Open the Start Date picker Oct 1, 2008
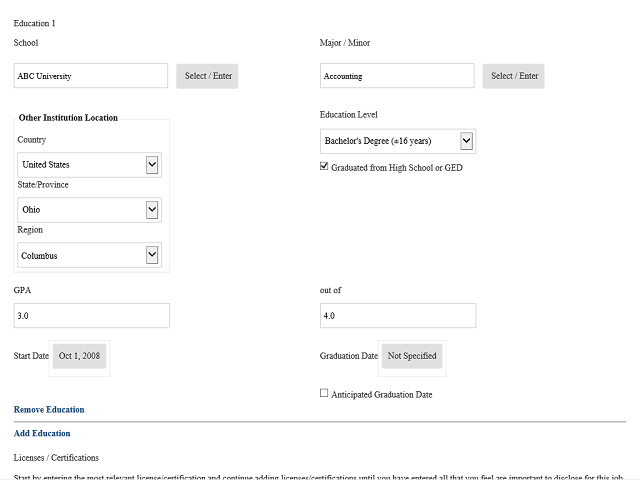The height and width of the screenshot is (480, 640). coord(80,356)
